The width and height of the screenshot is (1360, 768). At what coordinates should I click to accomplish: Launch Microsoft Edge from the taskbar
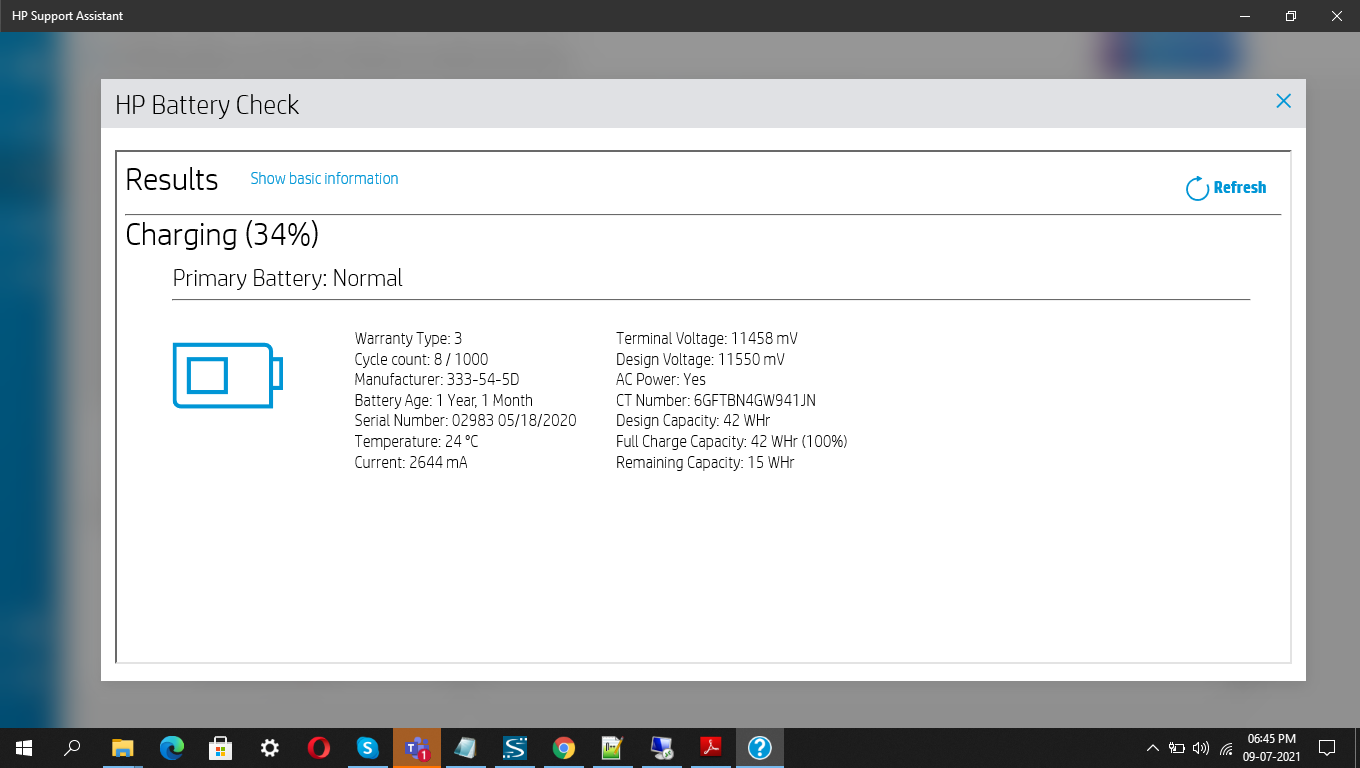(172, 747)
